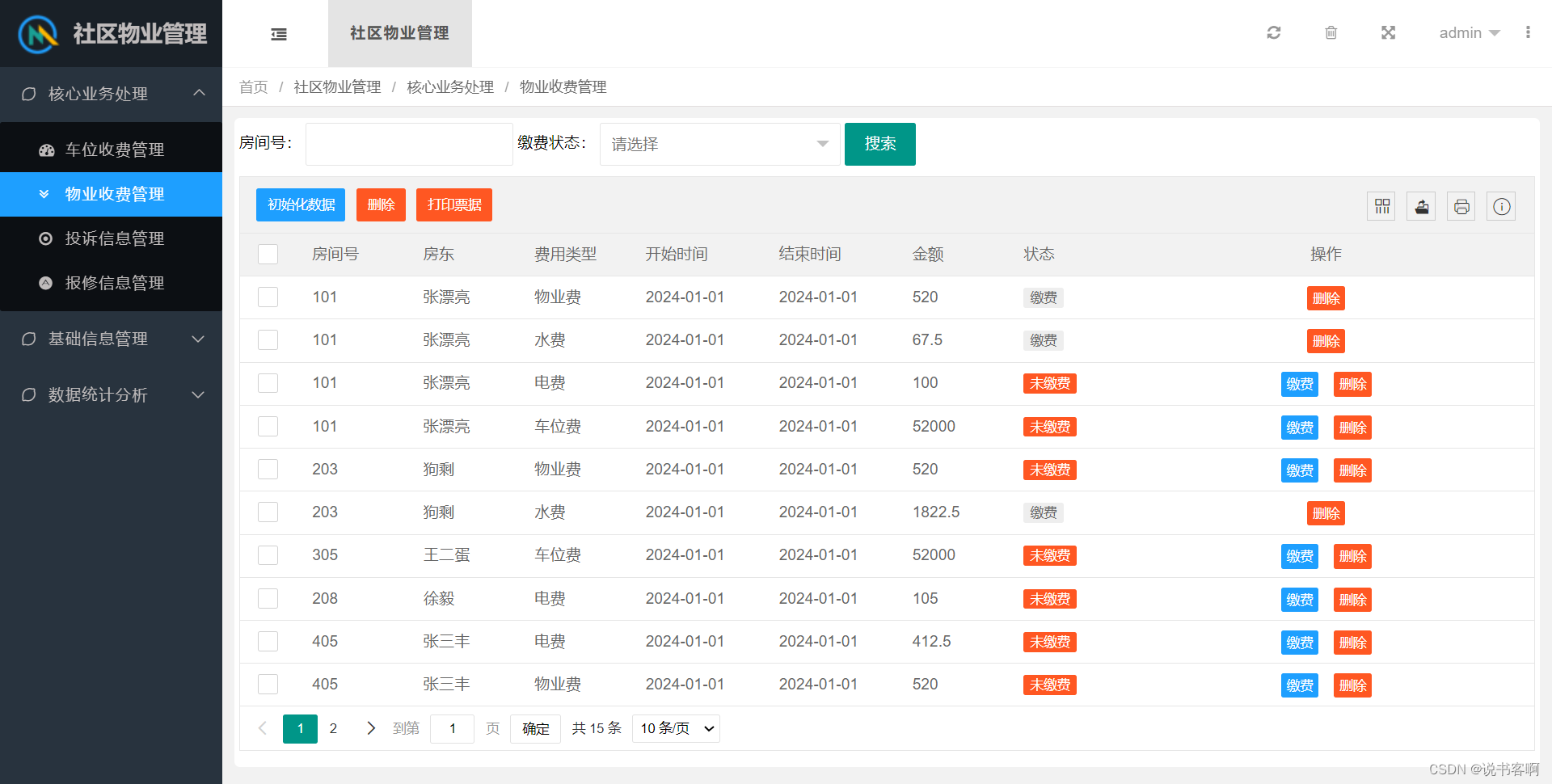1552x784 pixels.
Task: Check the row 405 电费 checkbox
Action: 268,641
